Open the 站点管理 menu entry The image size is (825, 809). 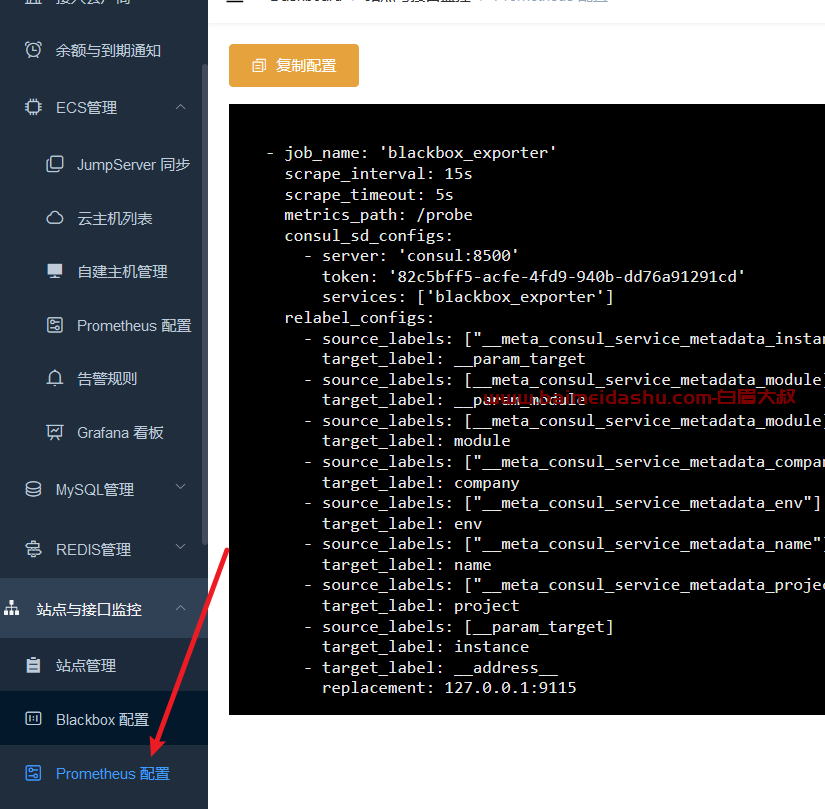86,665
